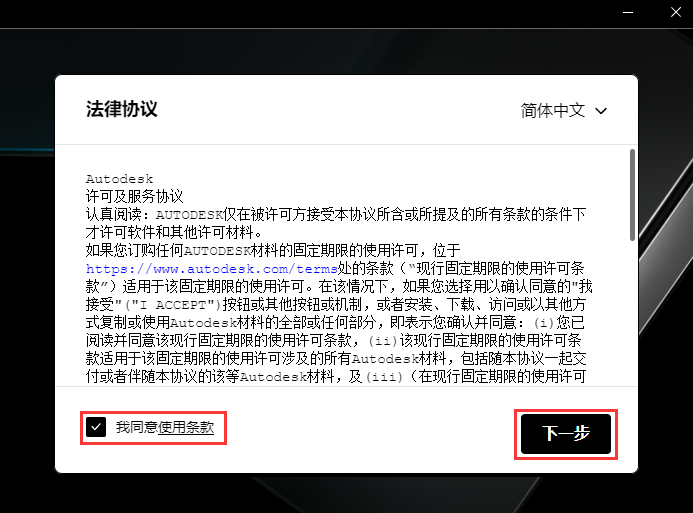This screenshot has height=513, width=693.
Task: Click the line starting with 如果您订购任何
Action: pyautogui.click(x=300, y=250)
